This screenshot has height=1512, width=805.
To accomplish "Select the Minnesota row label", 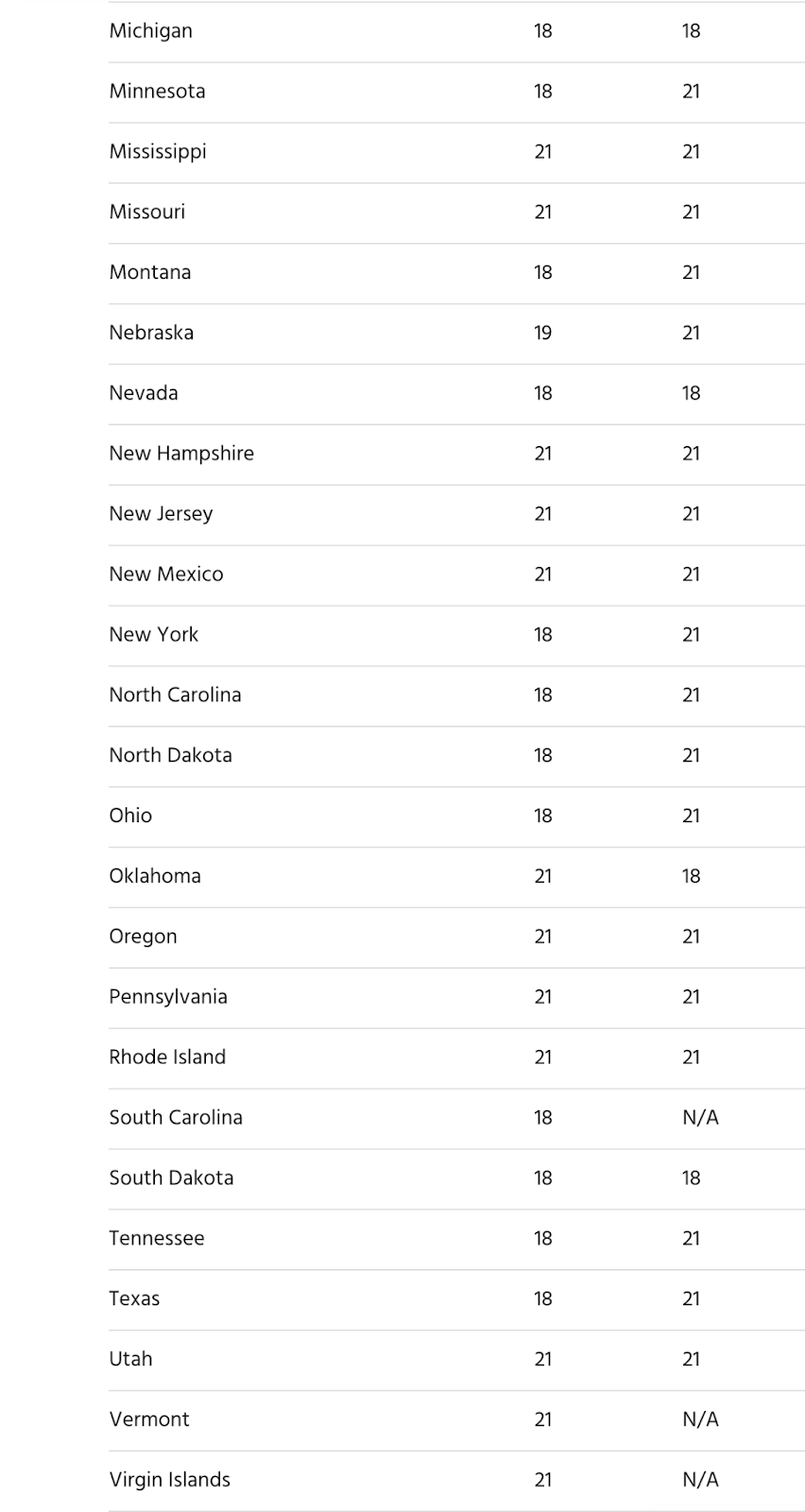I will tap(157, 92).
